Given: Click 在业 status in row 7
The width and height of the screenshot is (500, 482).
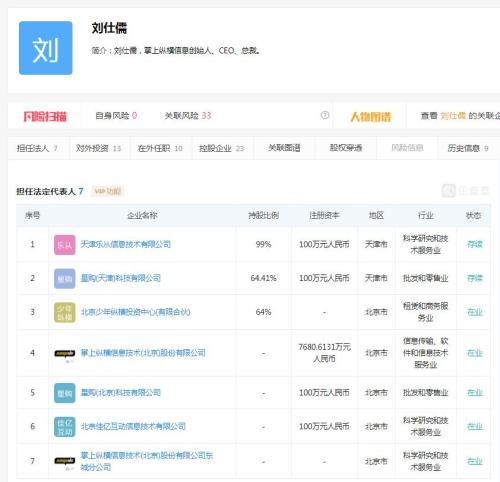Looking at the screenshot, I should [475, 461].
